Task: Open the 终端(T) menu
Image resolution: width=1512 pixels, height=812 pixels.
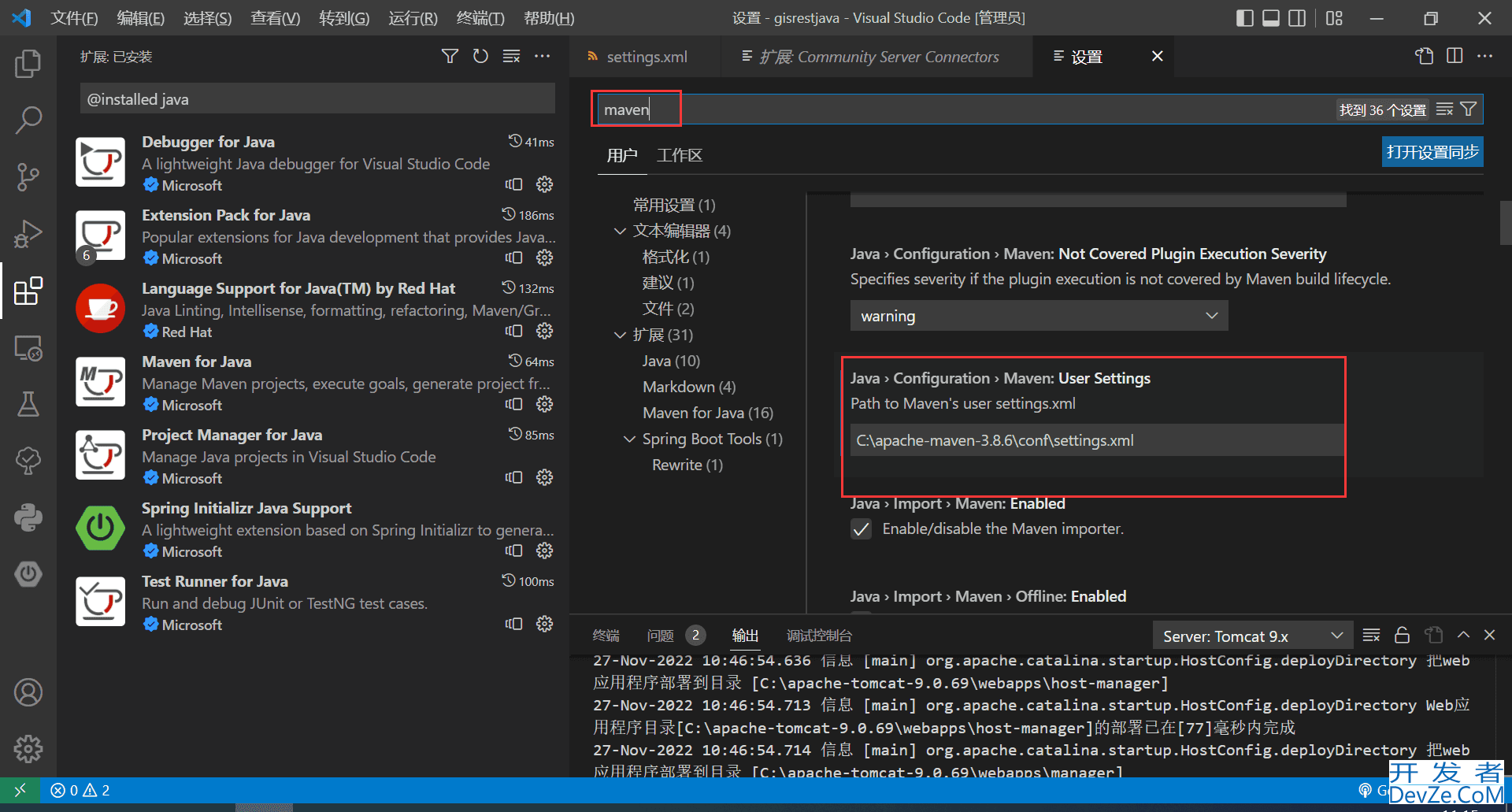Action: pyautogui.click(x=480, y=18)
